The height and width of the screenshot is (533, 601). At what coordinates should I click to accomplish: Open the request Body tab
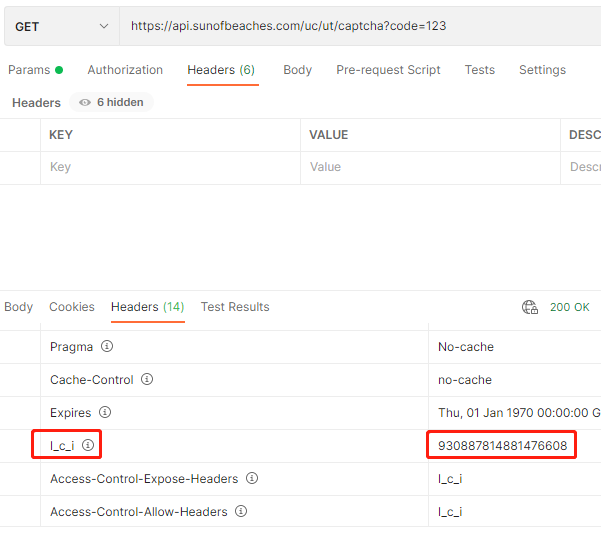pos(297,70)
